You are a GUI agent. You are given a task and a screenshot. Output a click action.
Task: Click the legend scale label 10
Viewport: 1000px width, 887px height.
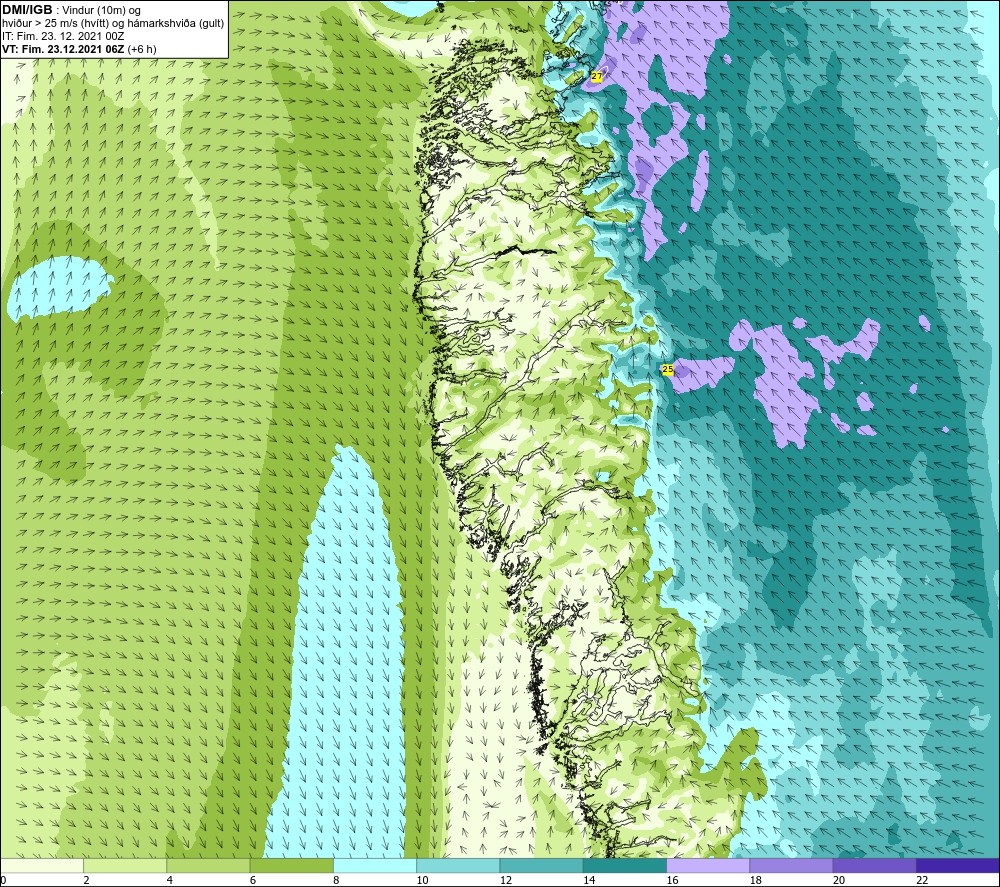click(x=422, y=880)
